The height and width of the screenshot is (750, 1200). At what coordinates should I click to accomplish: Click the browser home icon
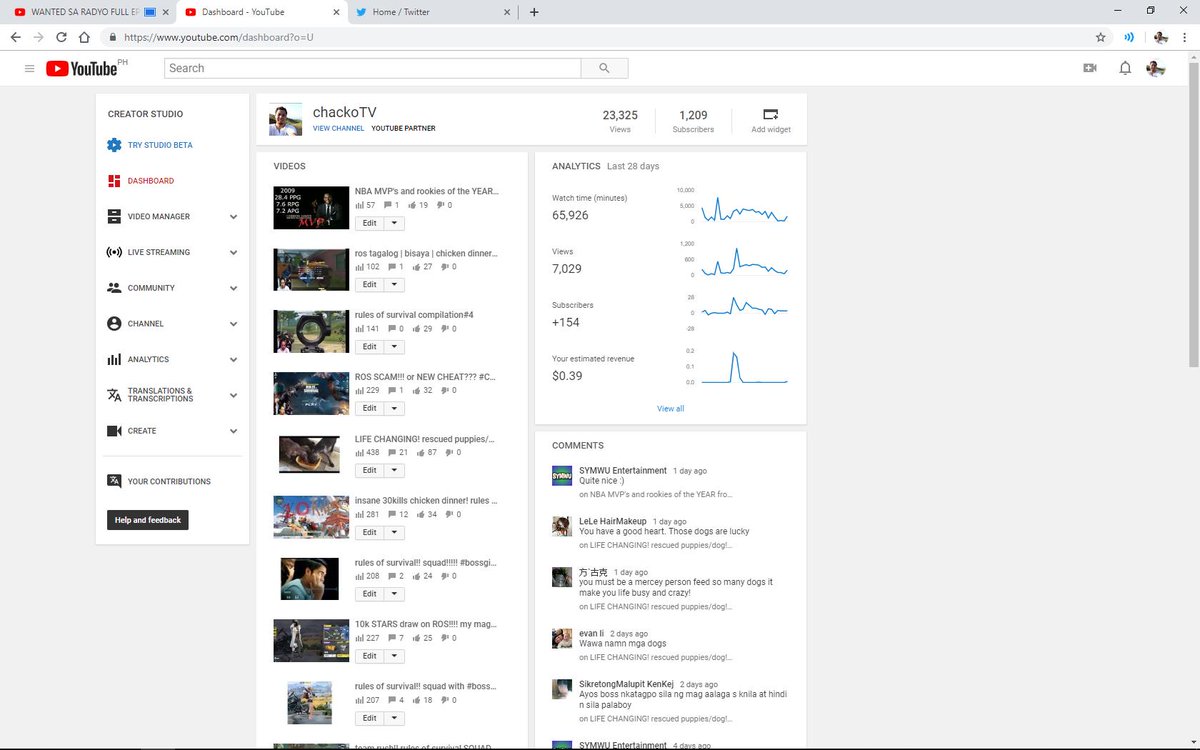pos(83,37)
